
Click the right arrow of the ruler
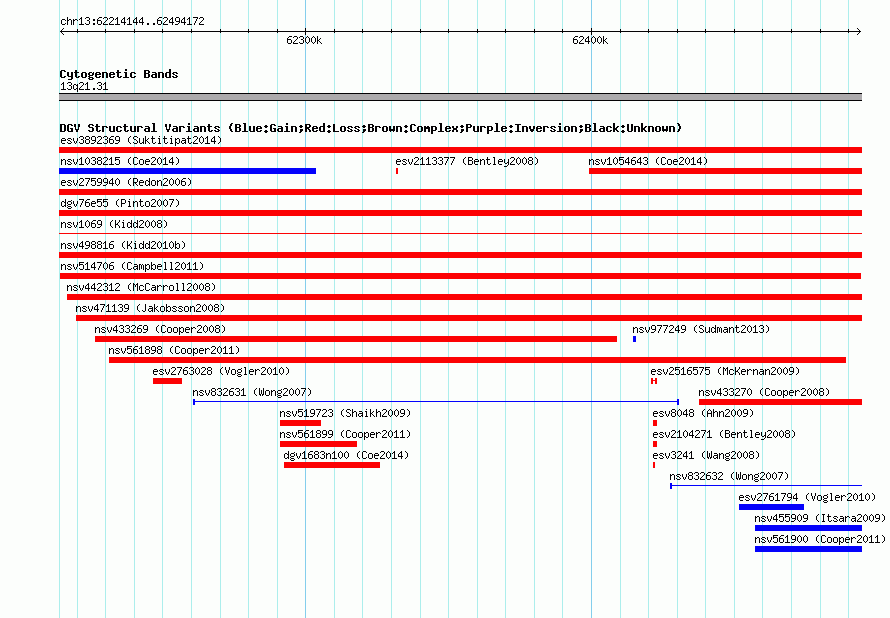click(859, 32)
